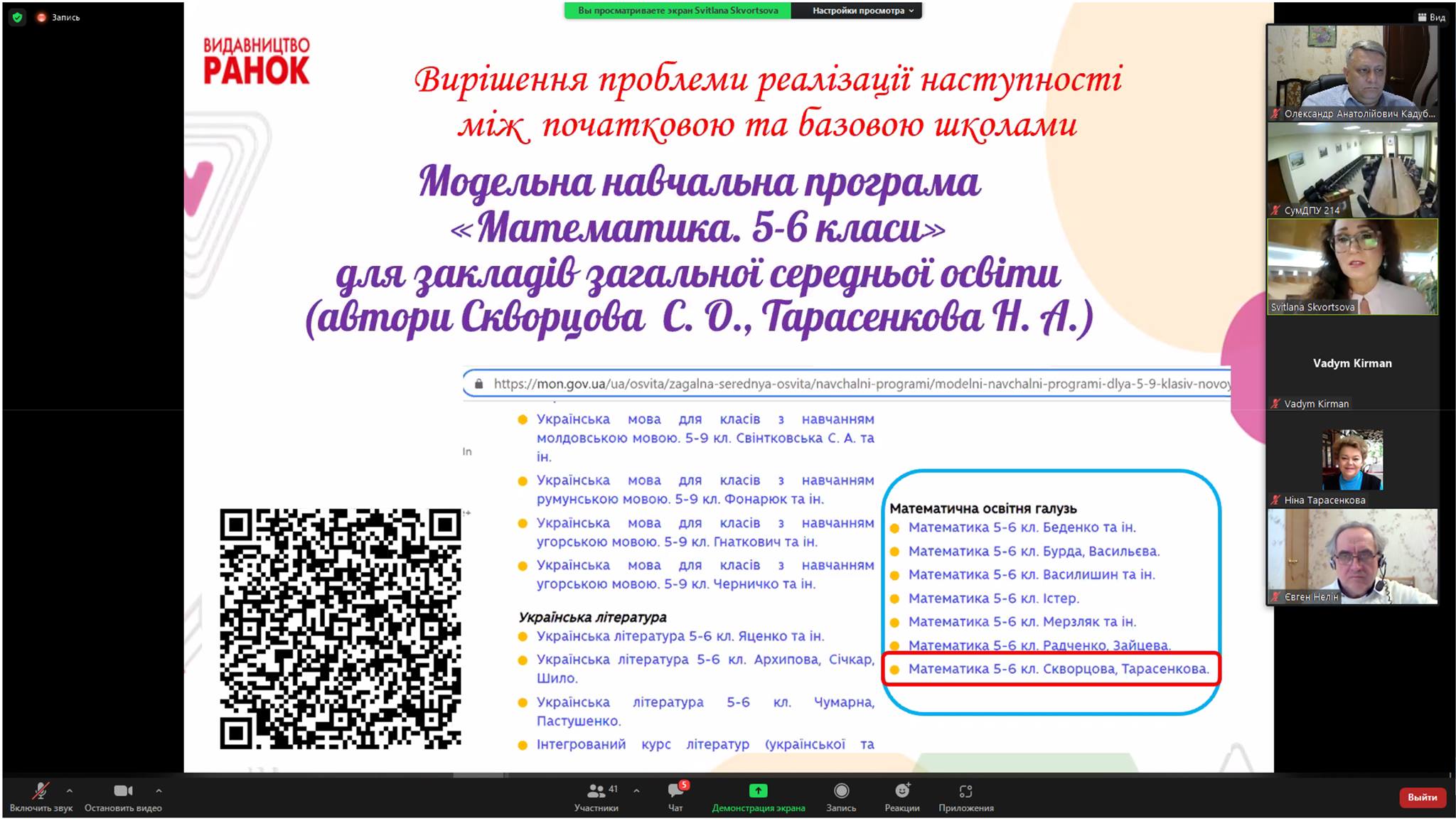
Task: Open link угорською мовою Черничко та ін.
Action: (705, 574)
